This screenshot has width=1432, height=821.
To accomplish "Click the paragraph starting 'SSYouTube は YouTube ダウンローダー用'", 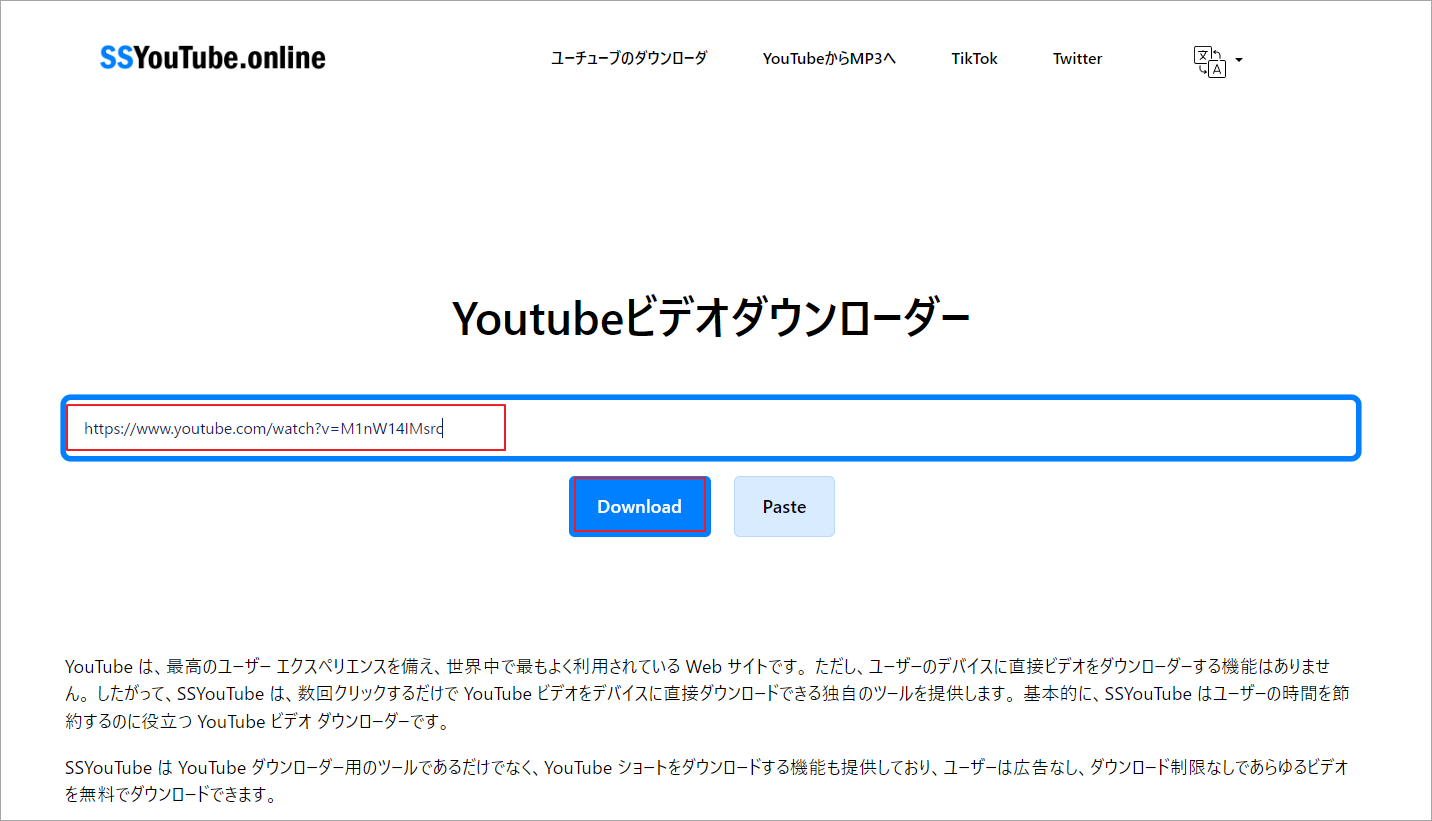I will (707, 782).
